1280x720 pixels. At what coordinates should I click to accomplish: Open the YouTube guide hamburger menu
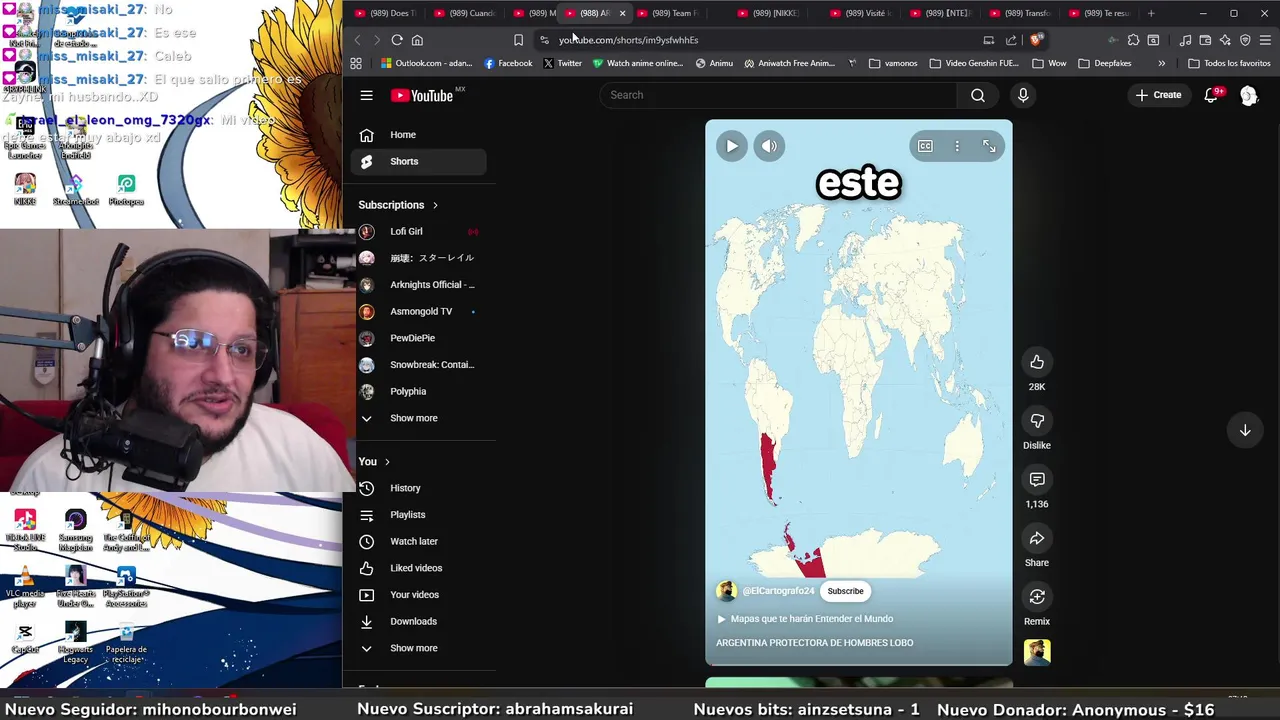click(366, 95)
